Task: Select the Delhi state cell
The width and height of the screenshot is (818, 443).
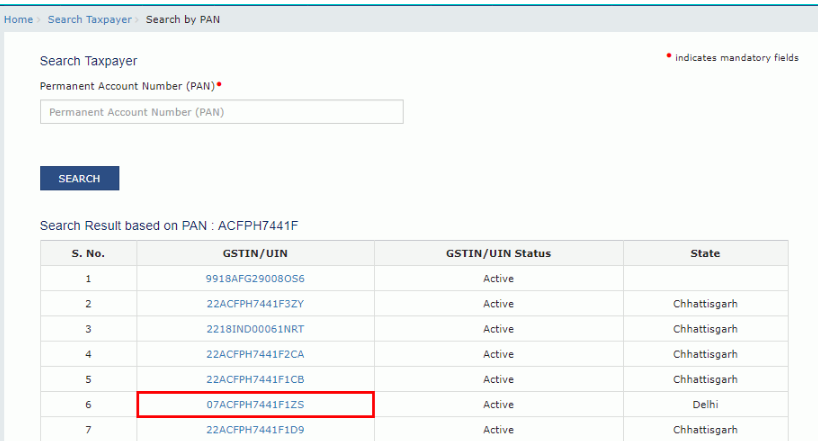Action: (x=705, y=405)
